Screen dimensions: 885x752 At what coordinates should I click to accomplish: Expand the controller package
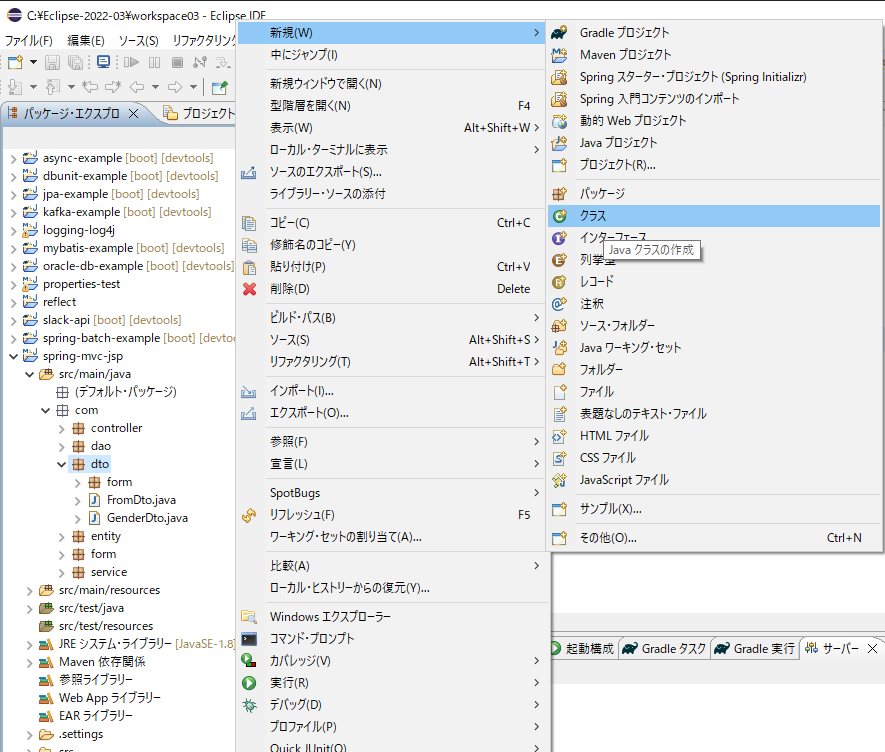tap(62, 429)
